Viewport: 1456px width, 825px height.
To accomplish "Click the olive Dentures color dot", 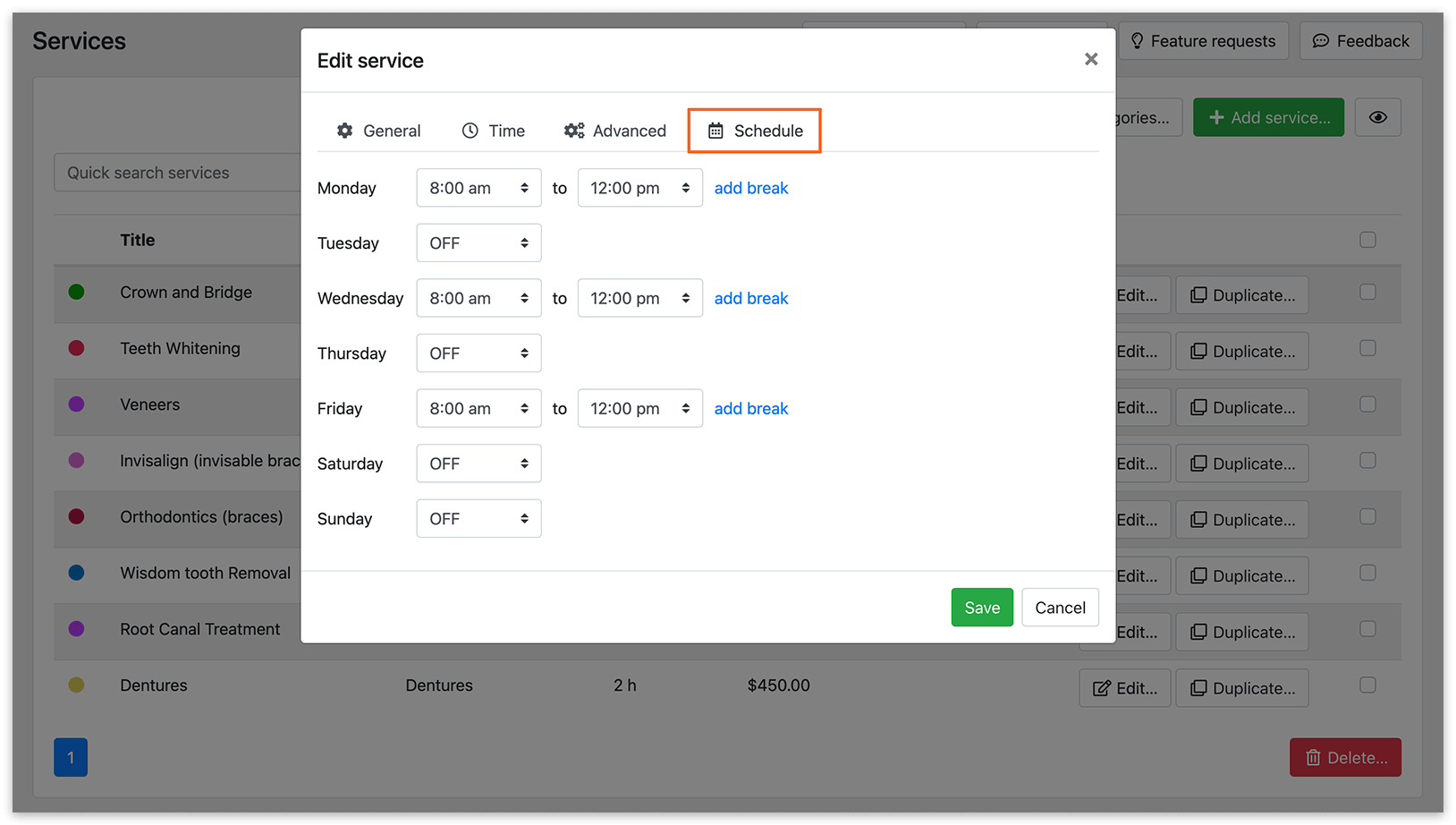I will point(77,685).
